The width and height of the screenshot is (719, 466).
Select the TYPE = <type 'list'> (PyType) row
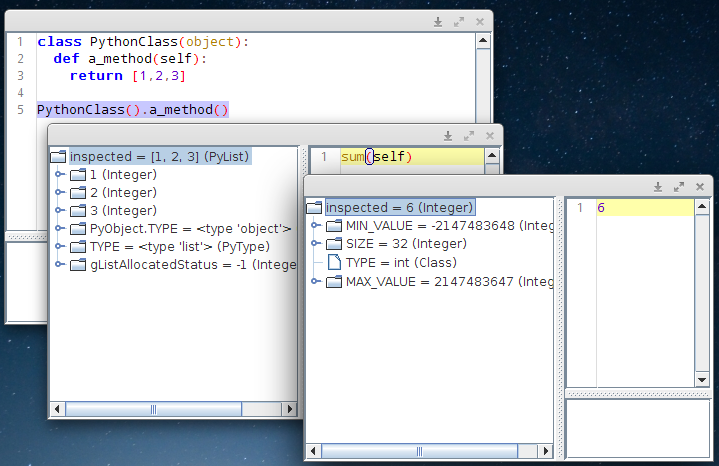click(179, 246)
